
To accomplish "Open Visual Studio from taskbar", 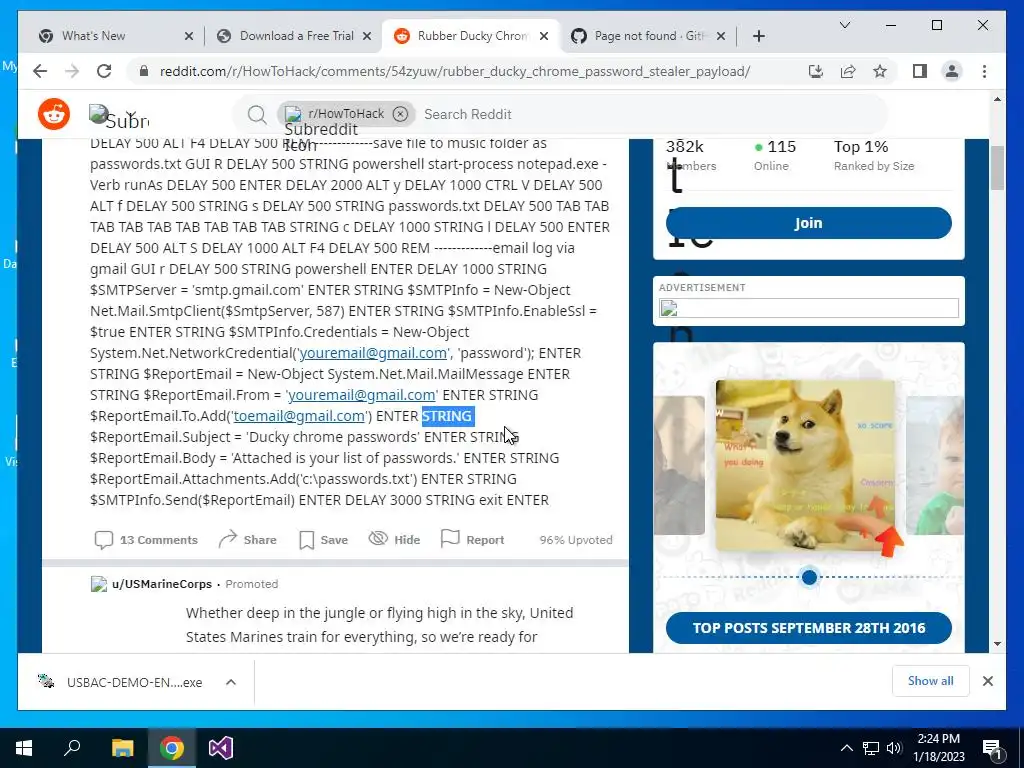I will 221,748.
